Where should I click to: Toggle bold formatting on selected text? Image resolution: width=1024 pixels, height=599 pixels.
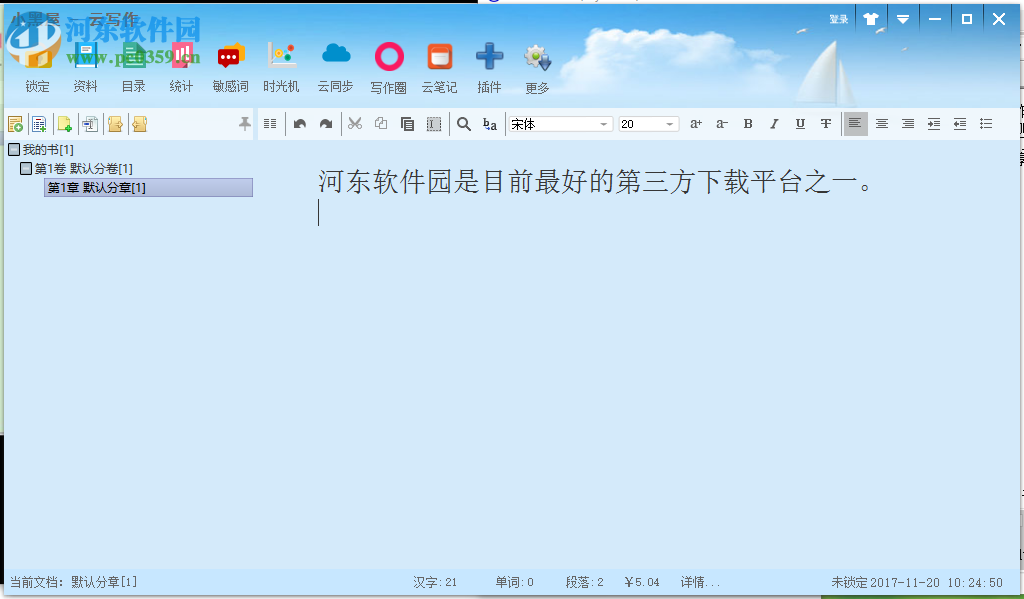pos(748,123)
